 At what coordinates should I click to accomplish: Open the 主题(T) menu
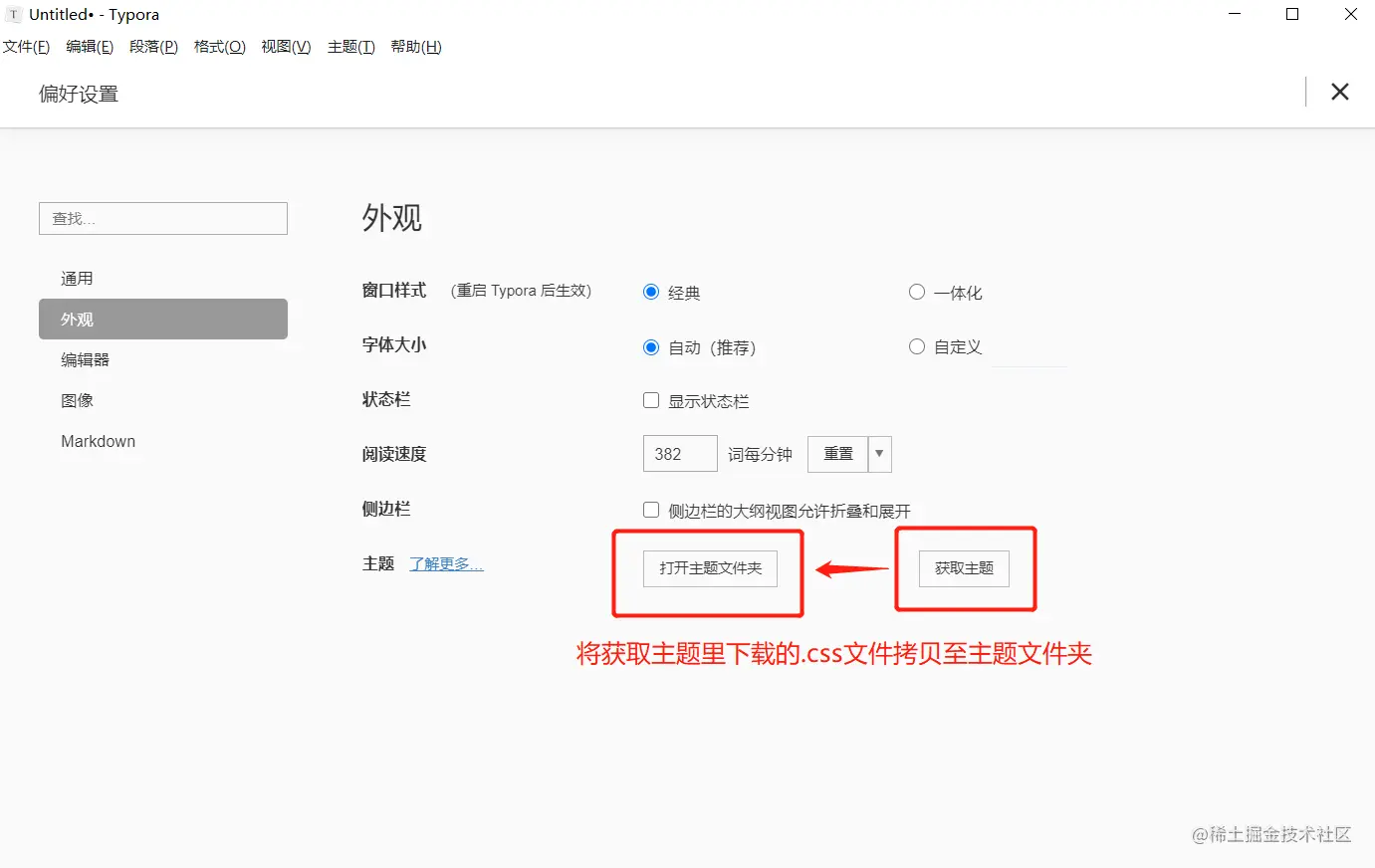pos(350,47)
